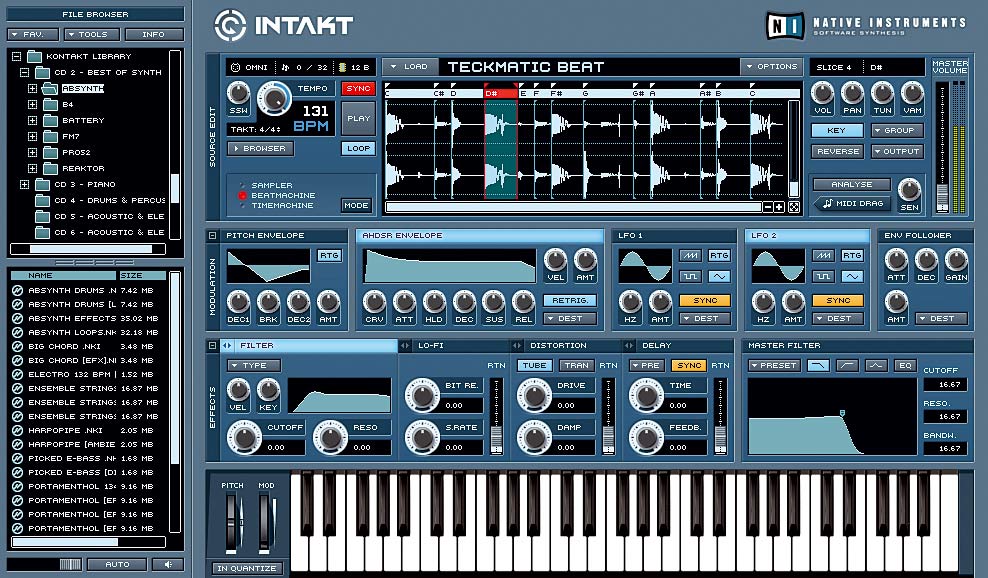Click the Absynth Drums first file icon

point(18,290)
